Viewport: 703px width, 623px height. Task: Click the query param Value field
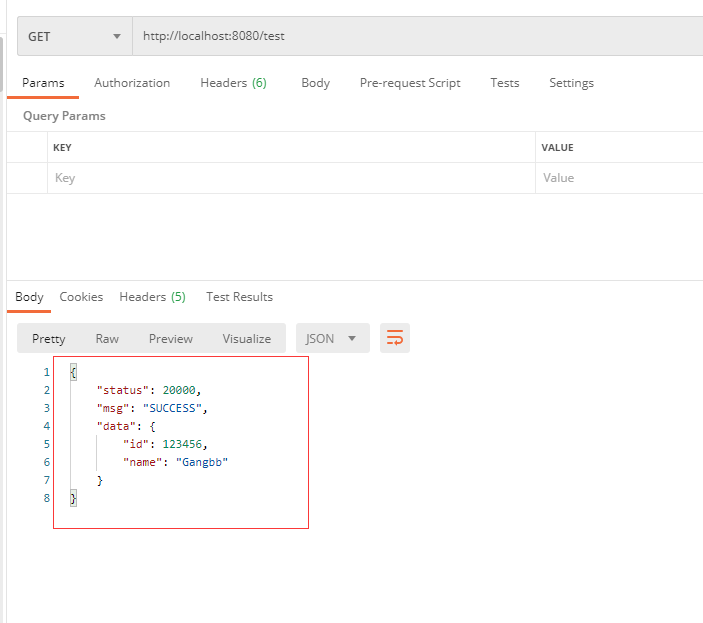click(x=620, y=178)
